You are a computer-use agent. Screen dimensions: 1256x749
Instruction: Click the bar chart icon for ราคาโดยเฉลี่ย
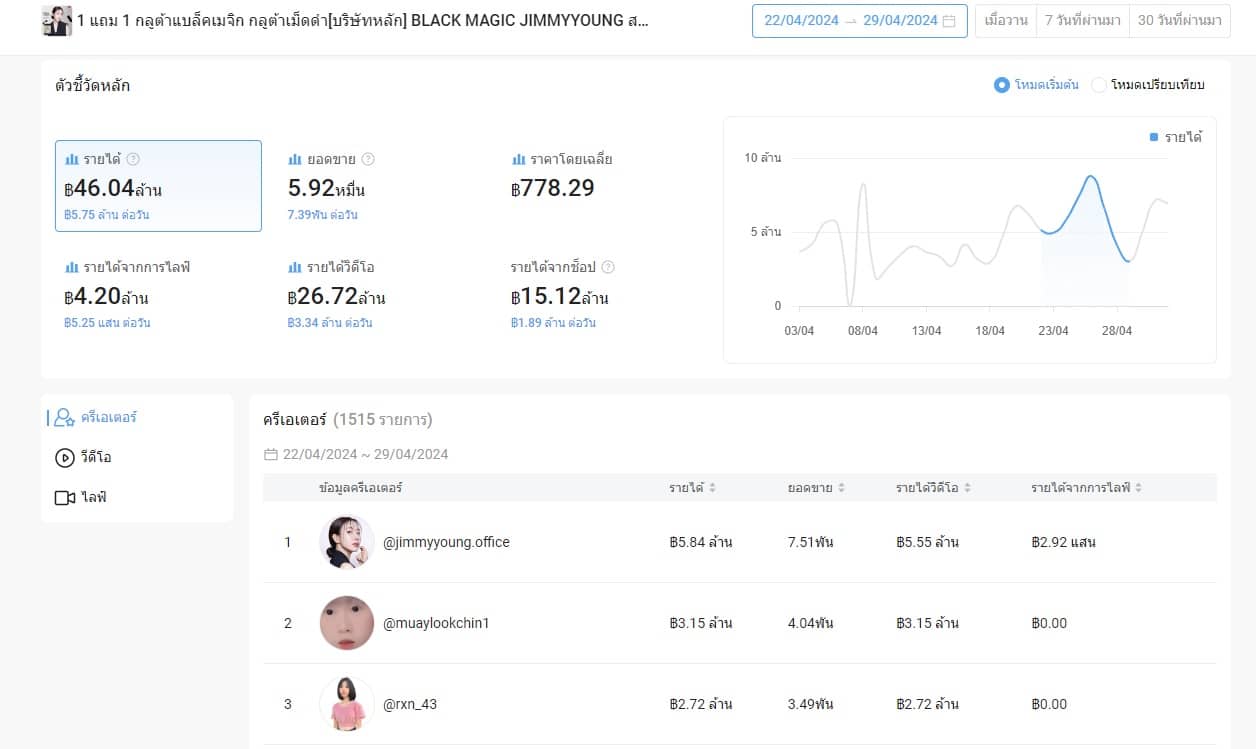[518, 159]
